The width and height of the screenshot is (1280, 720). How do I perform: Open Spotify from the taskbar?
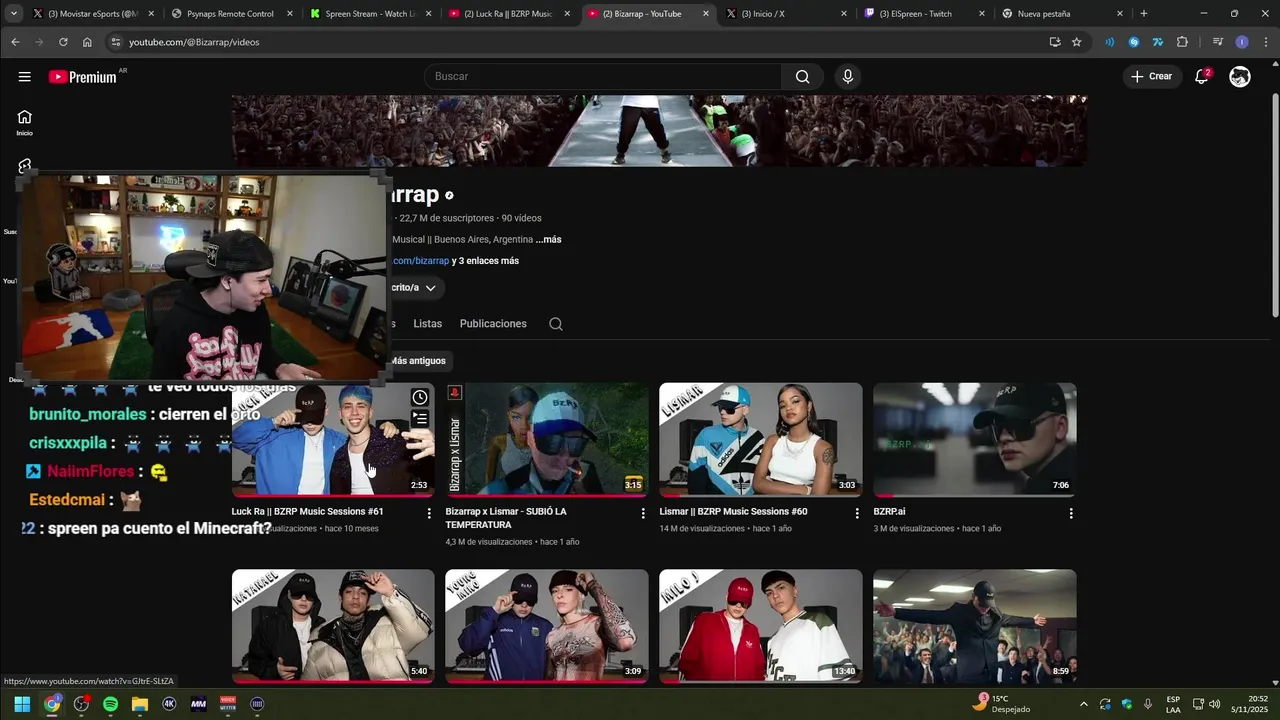pos(110,704)
